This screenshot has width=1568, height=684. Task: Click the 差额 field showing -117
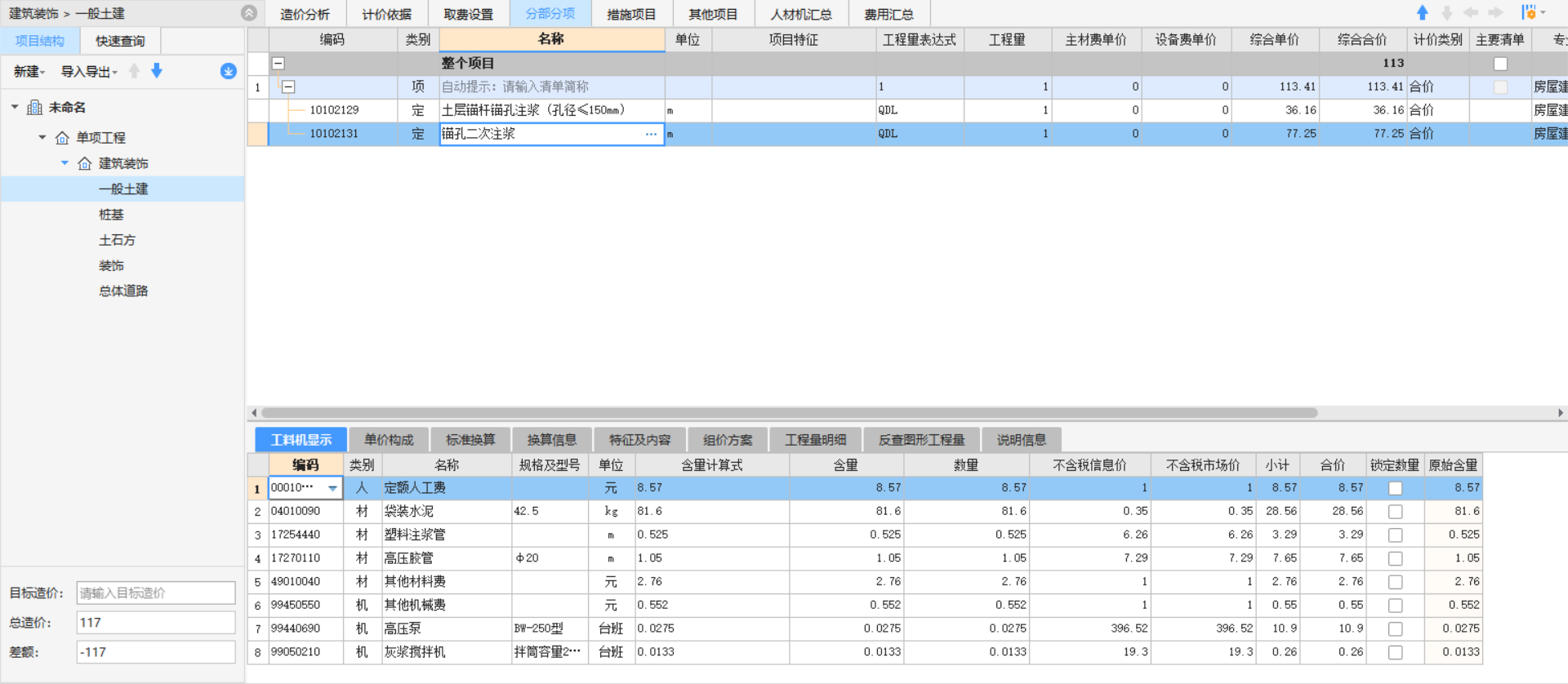pyautogui.click(x=156, y=652)
